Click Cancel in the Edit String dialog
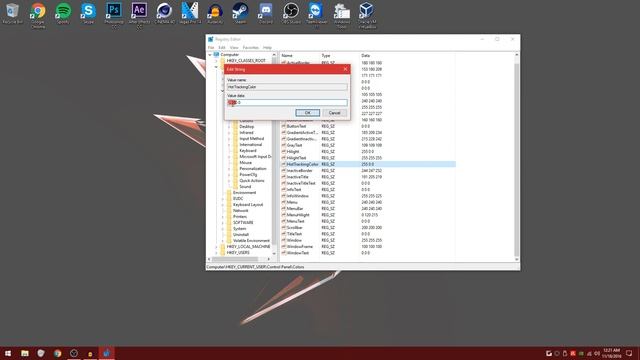This screenshot has width=640, height=360. click(x=334, y=113)
